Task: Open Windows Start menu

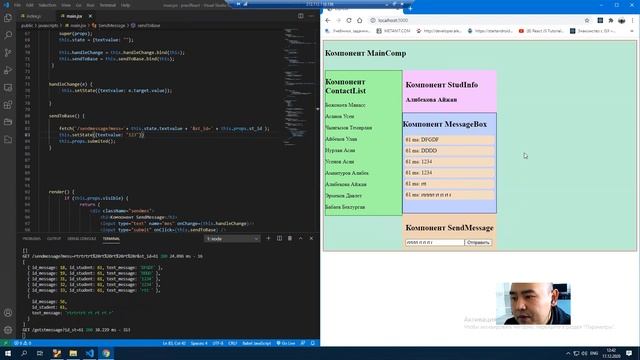Action: (x=8, y=353)
